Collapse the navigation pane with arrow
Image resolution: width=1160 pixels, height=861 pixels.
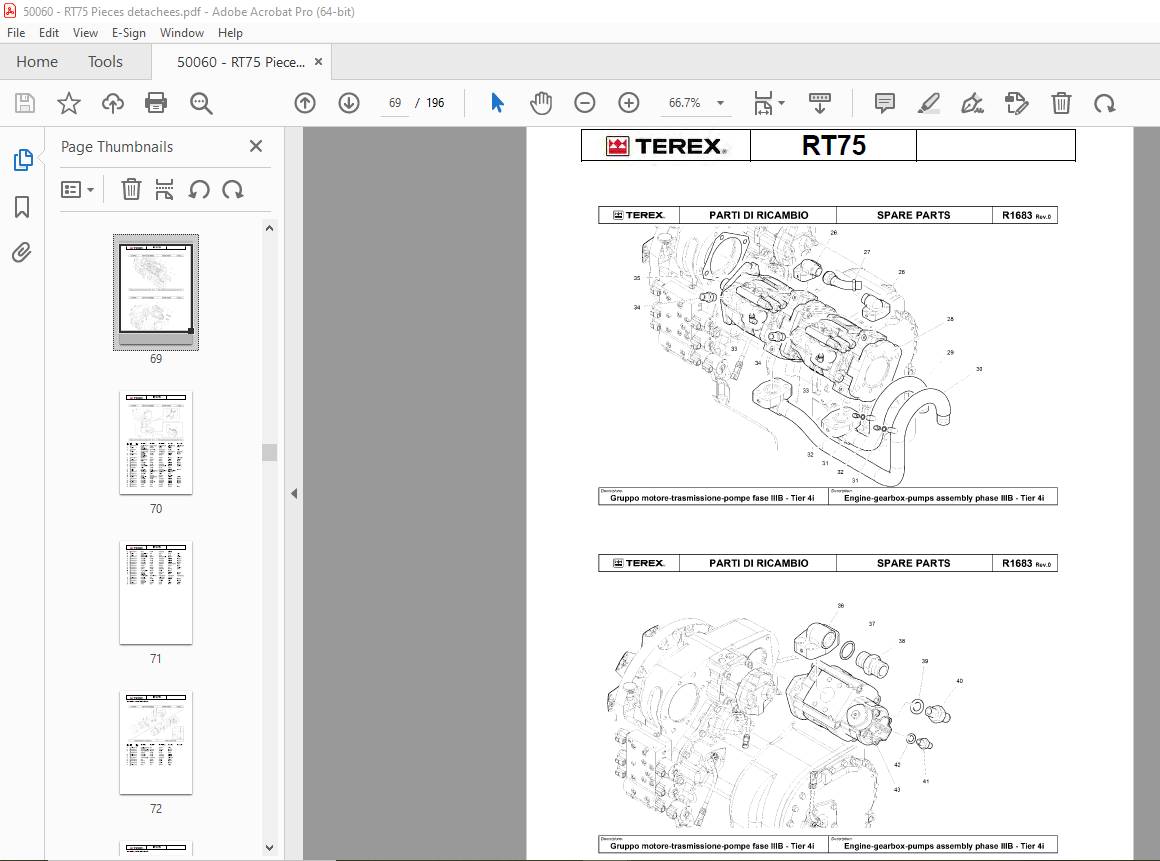pyautogui.click(x=294, y=493)
